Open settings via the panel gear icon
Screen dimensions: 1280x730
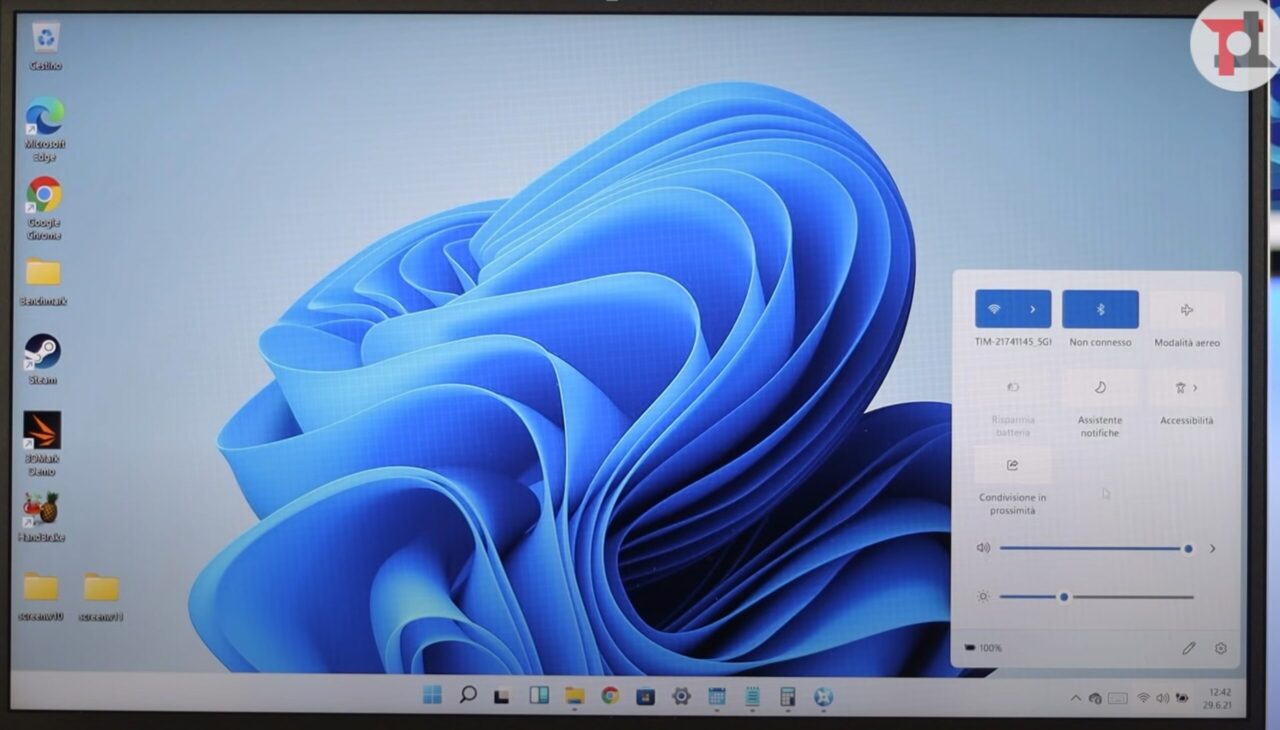click(1221, 648)
